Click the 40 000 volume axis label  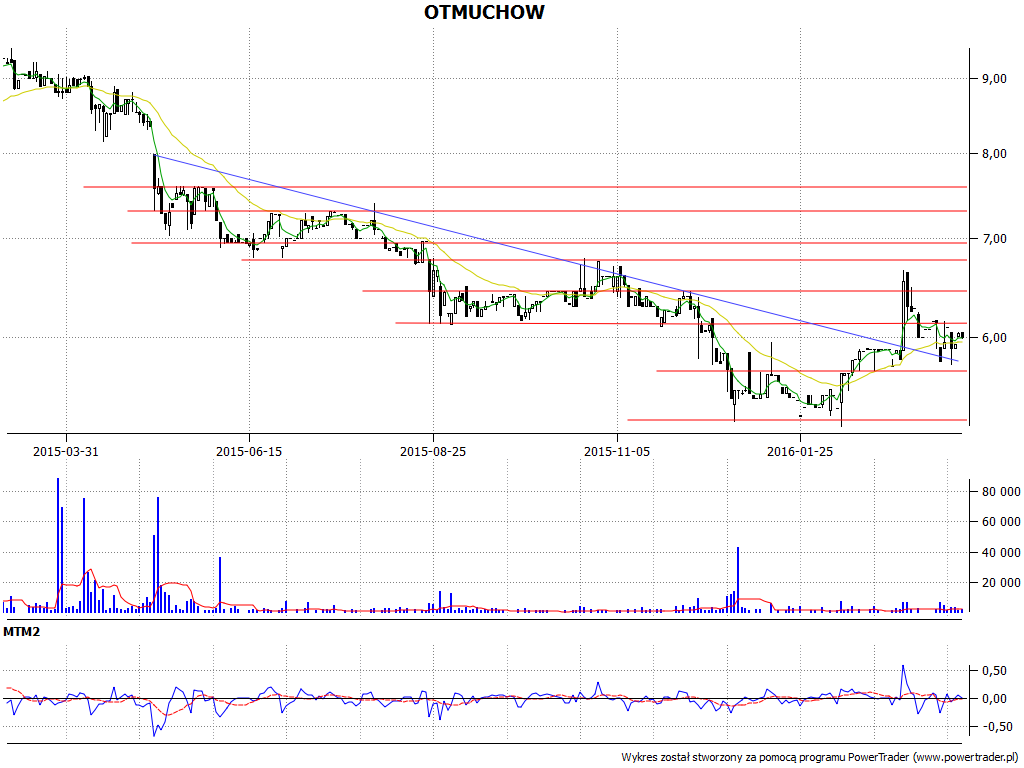1001,552
